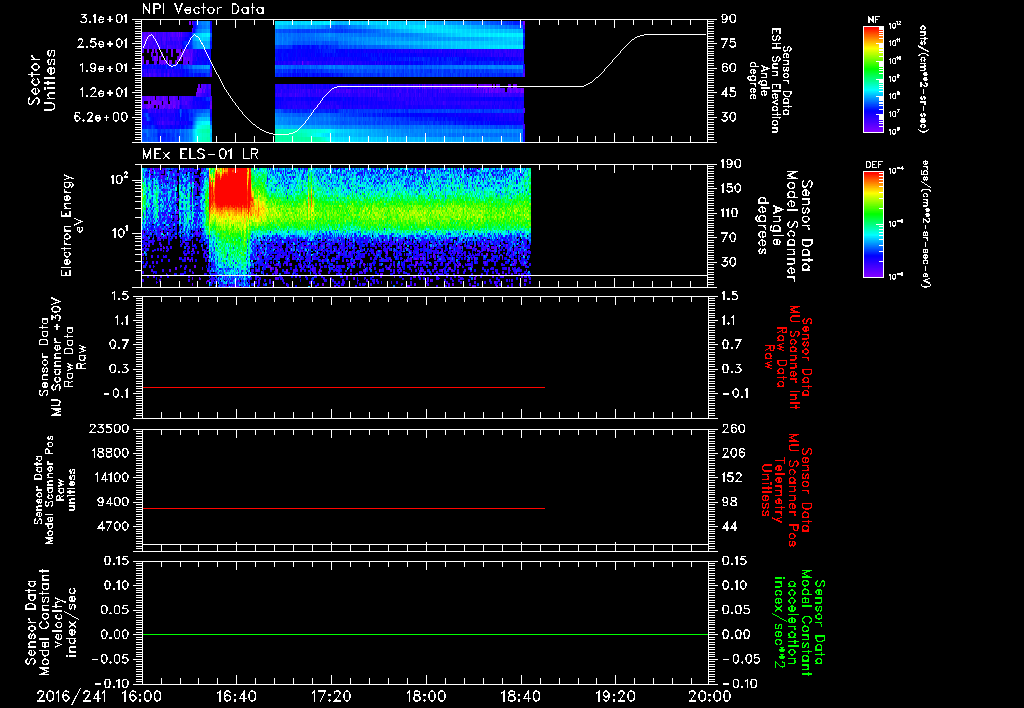
Task: Click the 'Model Scanner Angle degrees' axis label
Action: click(x=784, y=226)
